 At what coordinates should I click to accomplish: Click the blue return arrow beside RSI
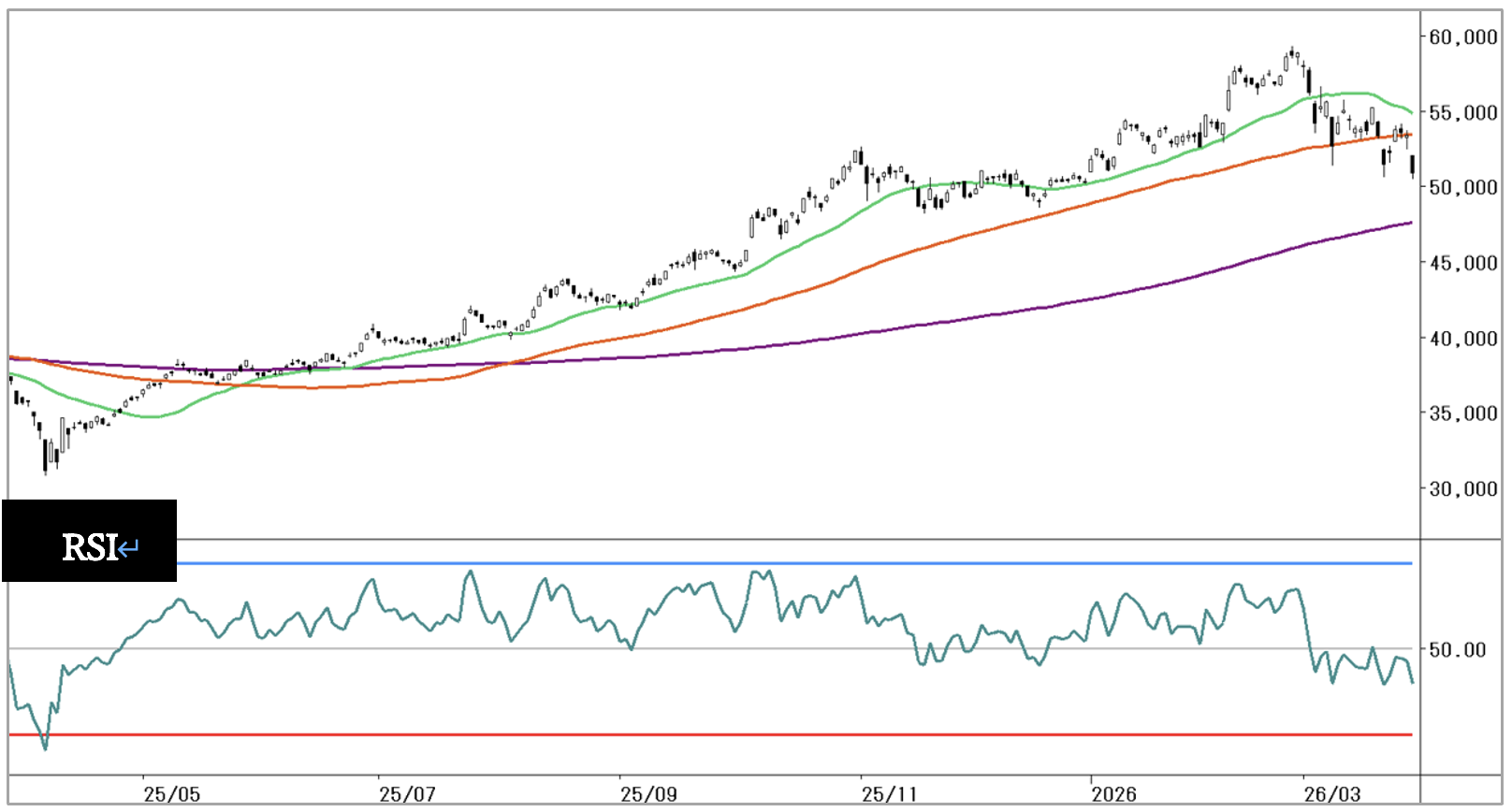pyautogui.click(x=129, y=547)
